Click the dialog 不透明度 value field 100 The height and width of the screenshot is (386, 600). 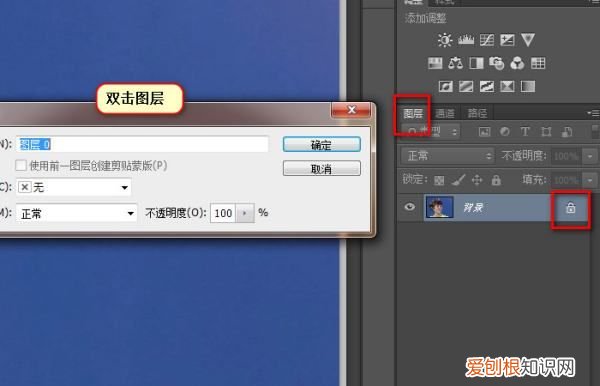coord(223,213)
